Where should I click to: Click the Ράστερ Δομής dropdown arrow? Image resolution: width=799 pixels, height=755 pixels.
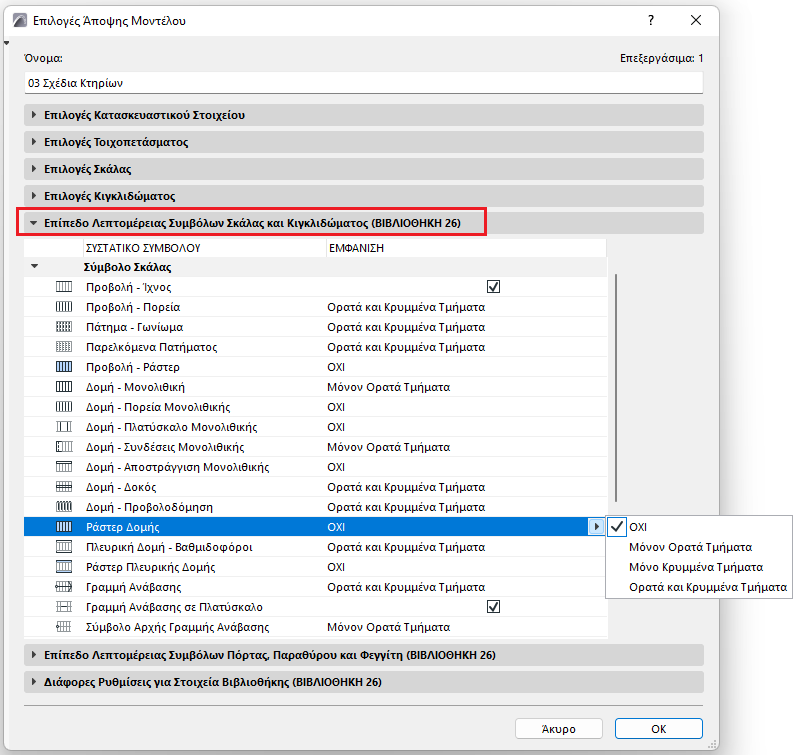point(596,527)
